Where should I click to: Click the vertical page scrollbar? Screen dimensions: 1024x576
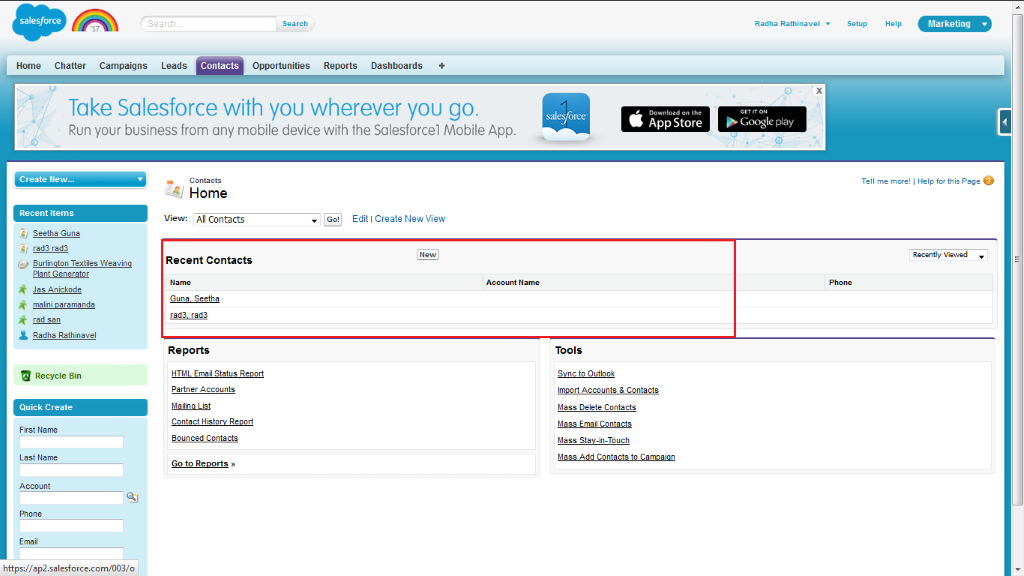[1017, 259]
